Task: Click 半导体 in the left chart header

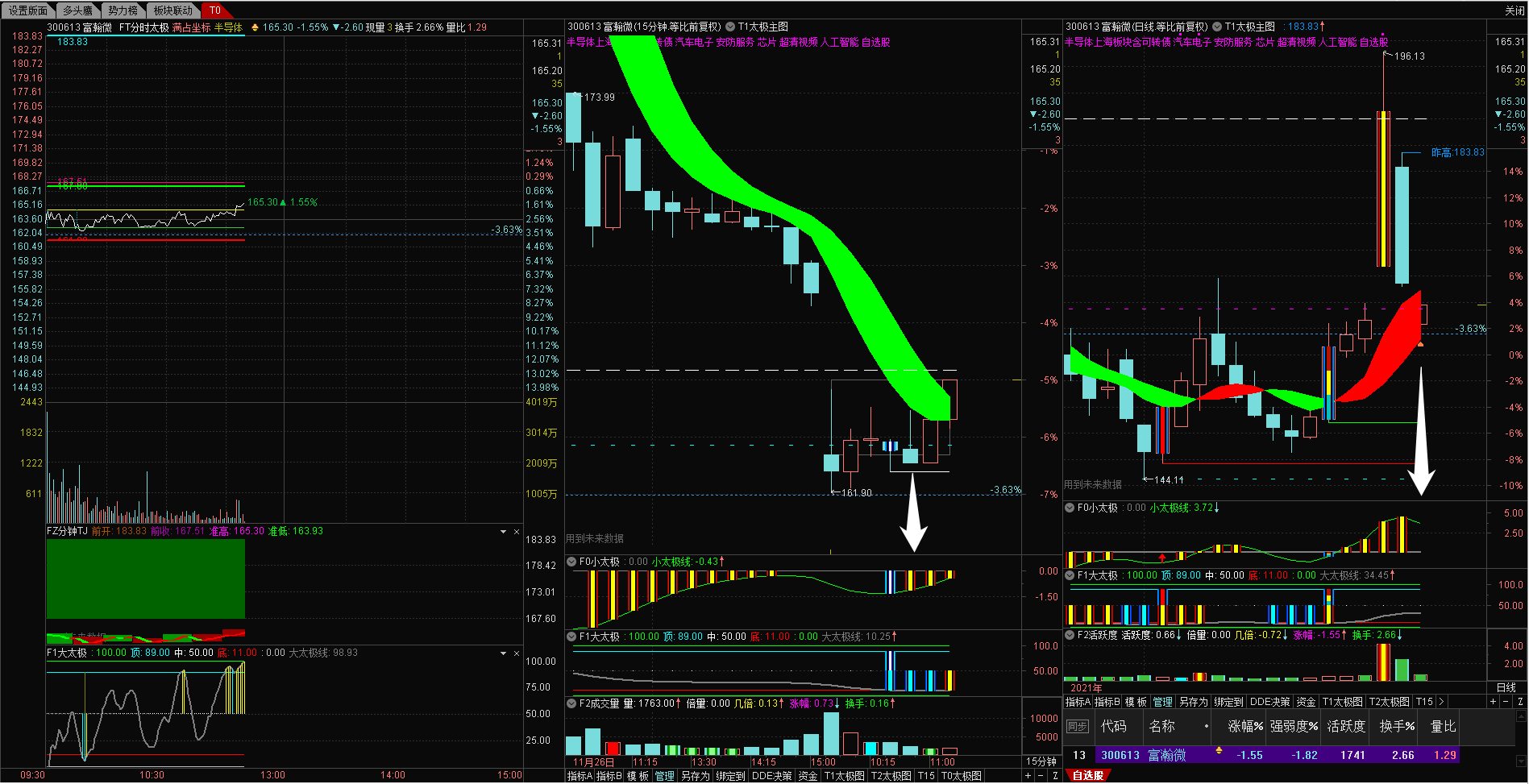Action: coord(228,27)
